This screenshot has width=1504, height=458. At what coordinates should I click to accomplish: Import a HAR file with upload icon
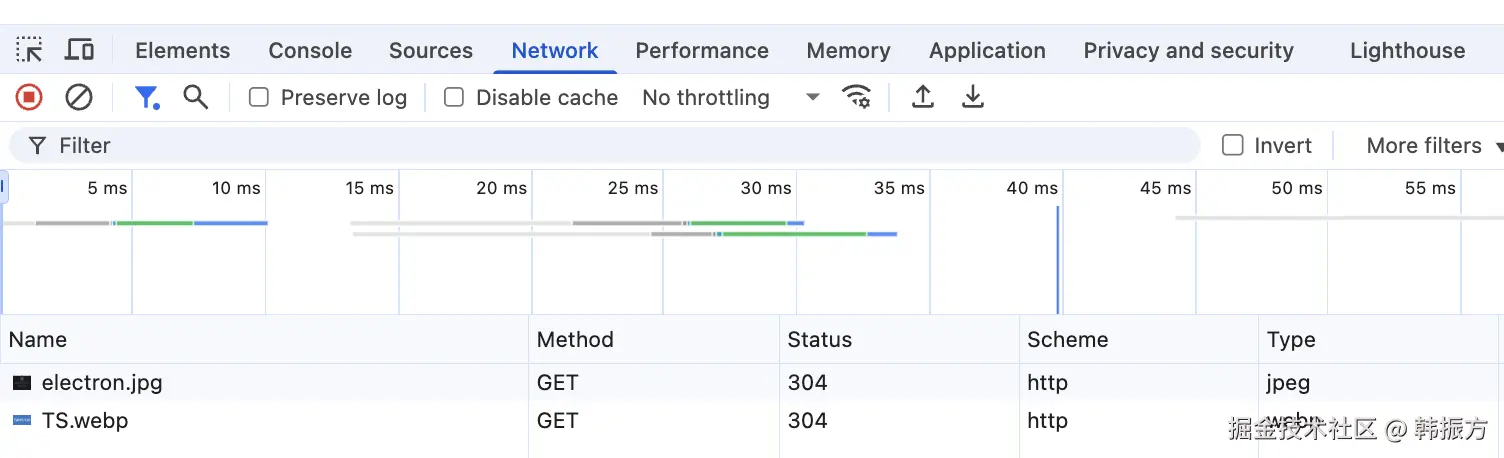(x=923, y=97)
